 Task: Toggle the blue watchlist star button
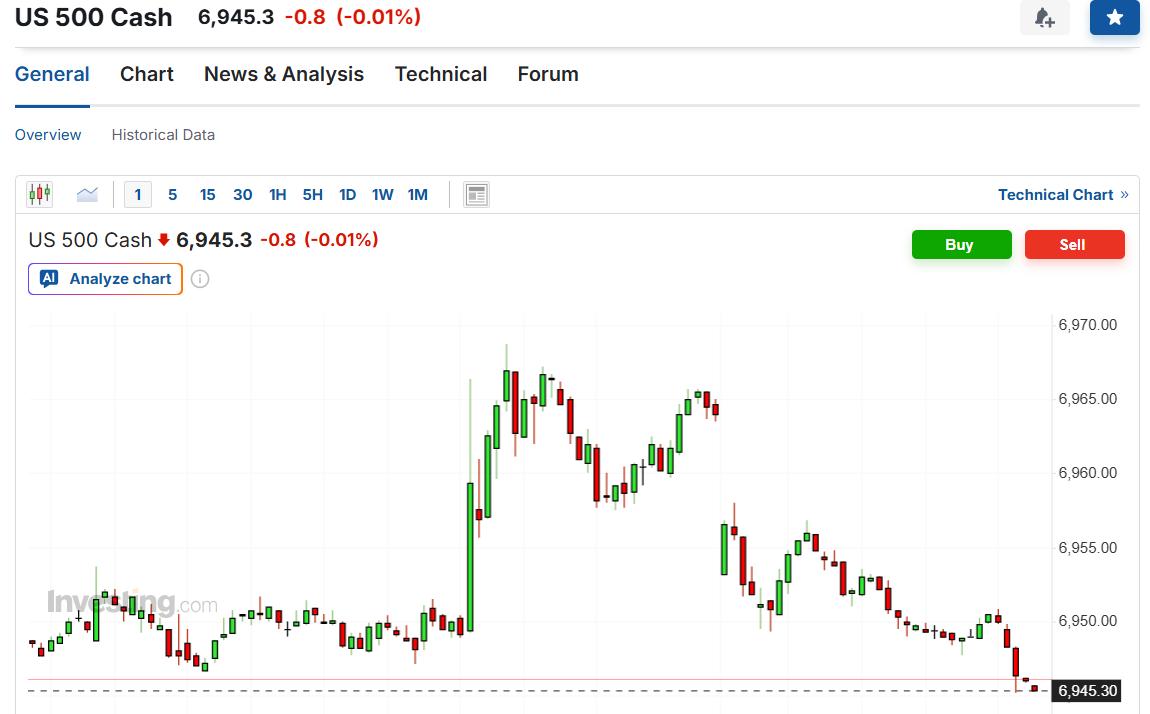(x=1114, y=17)
